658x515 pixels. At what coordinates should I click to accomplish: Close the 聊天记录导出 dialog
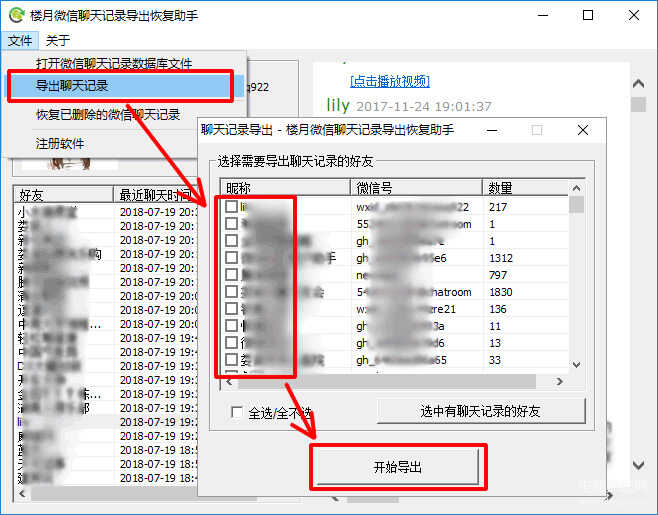coord(582,130)
